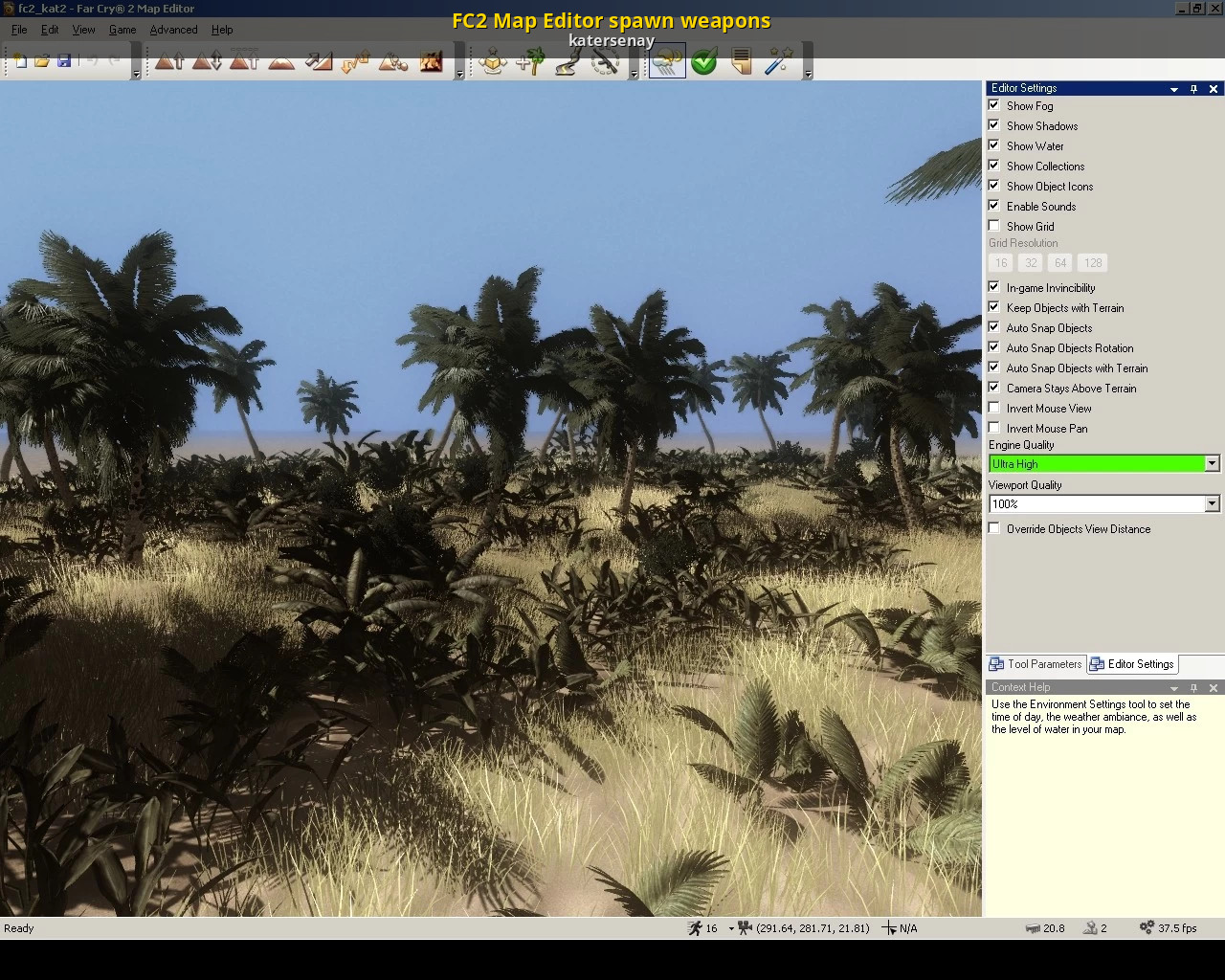Switch to the Tool Parameters tab

1036,664
